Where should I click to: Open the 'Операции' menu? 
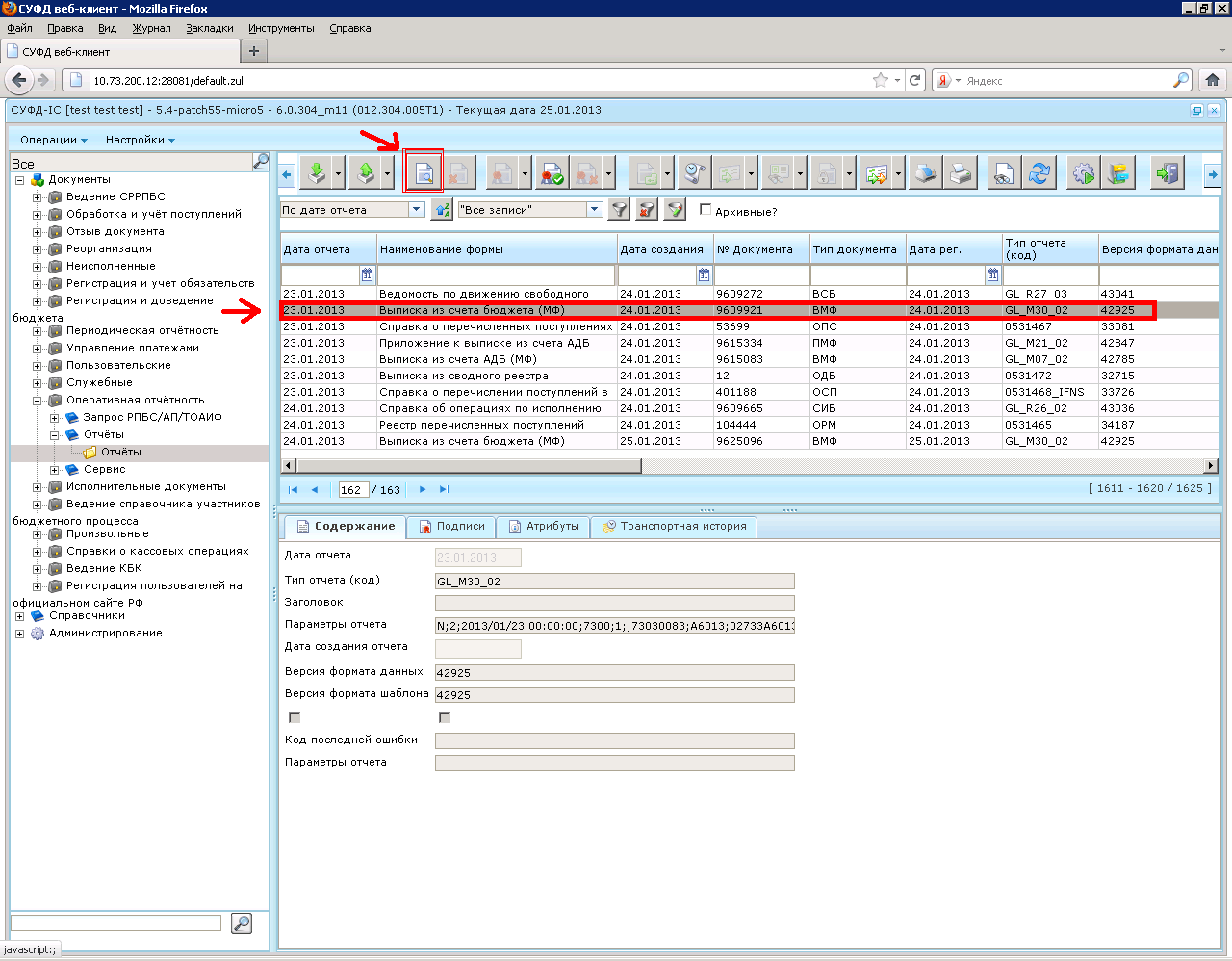(x=53, y=140)
